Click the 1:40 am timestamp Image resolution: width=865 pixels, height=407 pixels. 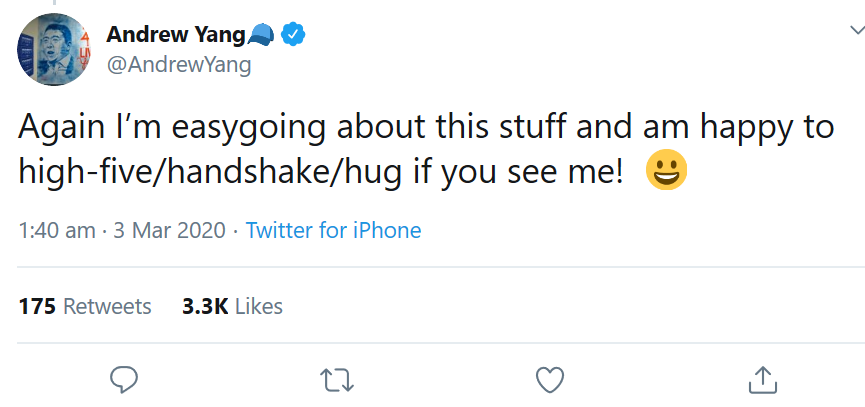tap(57, 230)
